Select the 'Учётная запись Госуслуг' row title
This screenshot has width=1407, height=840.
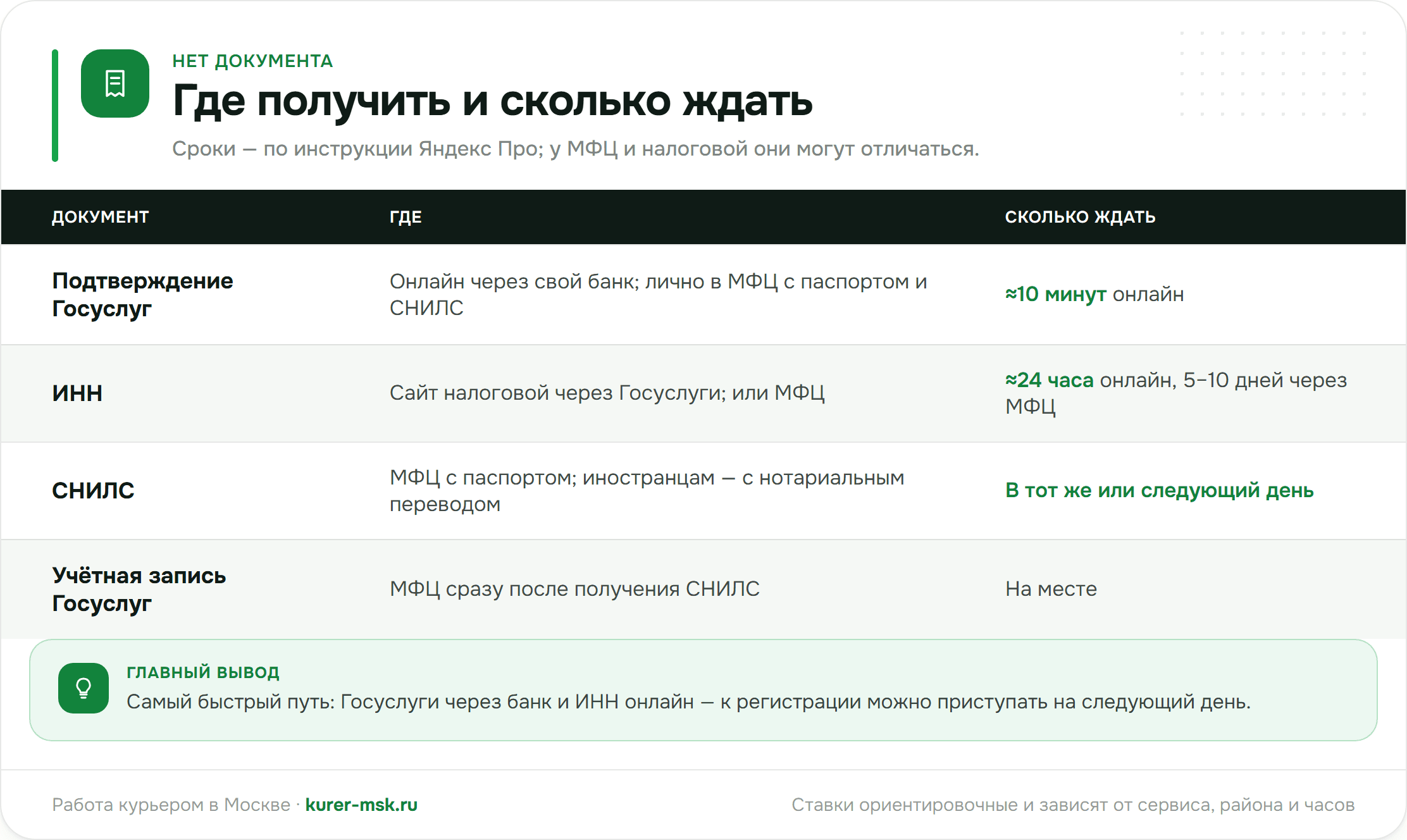pyautogui.click(x=139, y=589)
